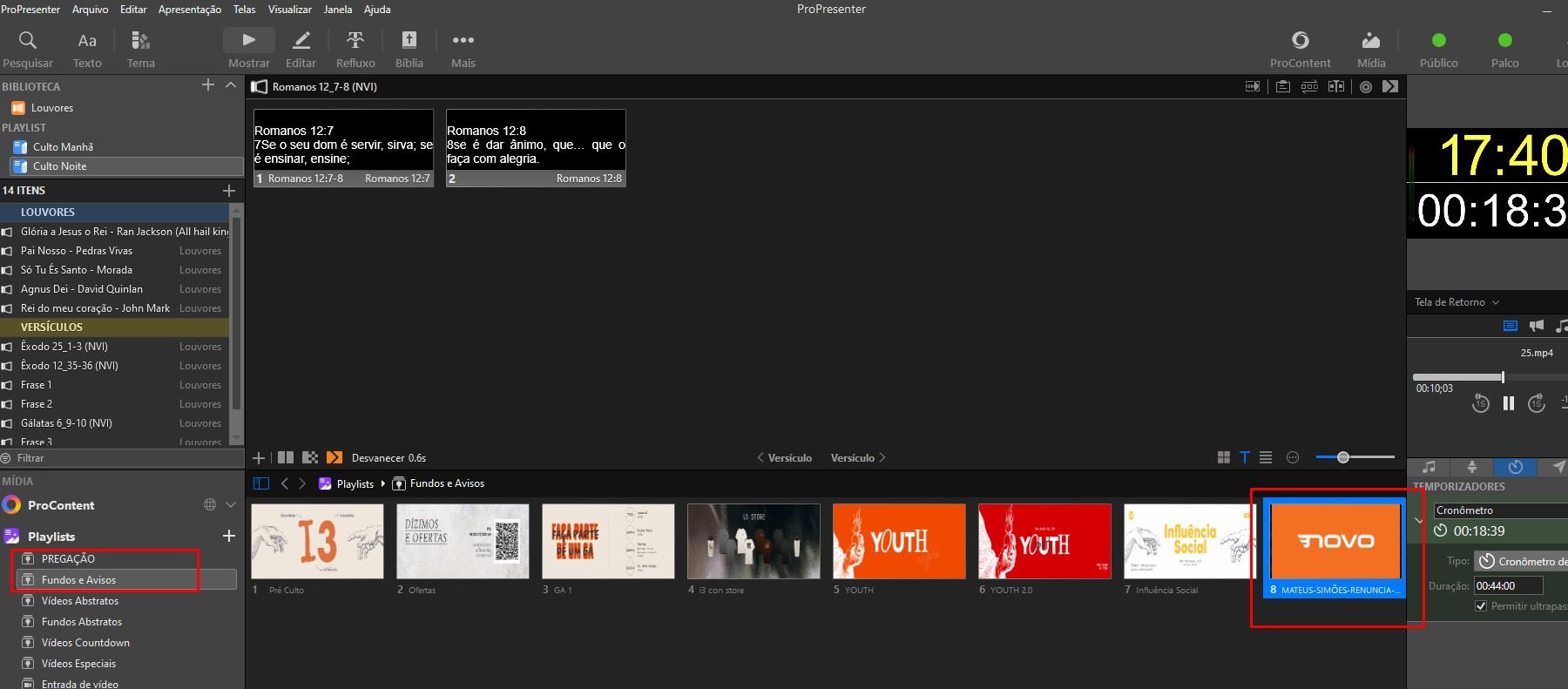This screenshot has width=1568, height=689.
Task: Add a new slide with the plus icon
Action: coord(259,457)
